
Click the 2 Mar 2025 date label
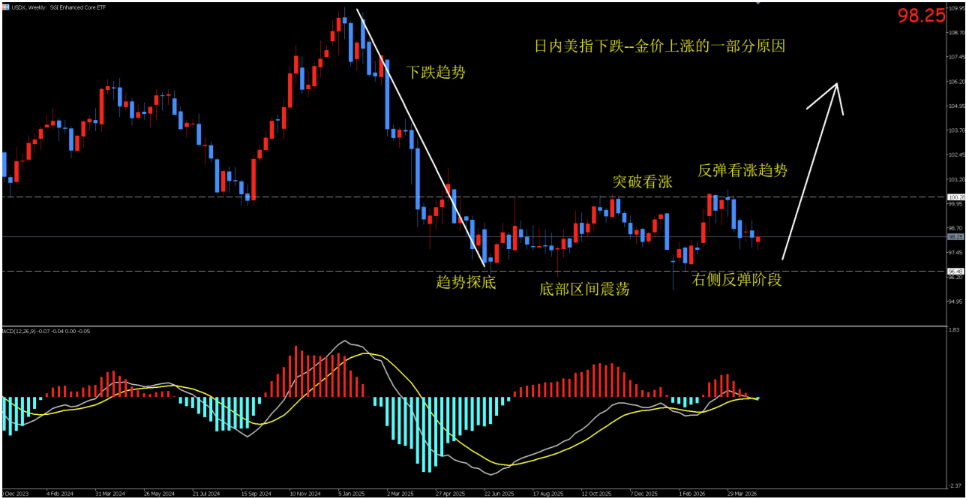tap(398, 494)
